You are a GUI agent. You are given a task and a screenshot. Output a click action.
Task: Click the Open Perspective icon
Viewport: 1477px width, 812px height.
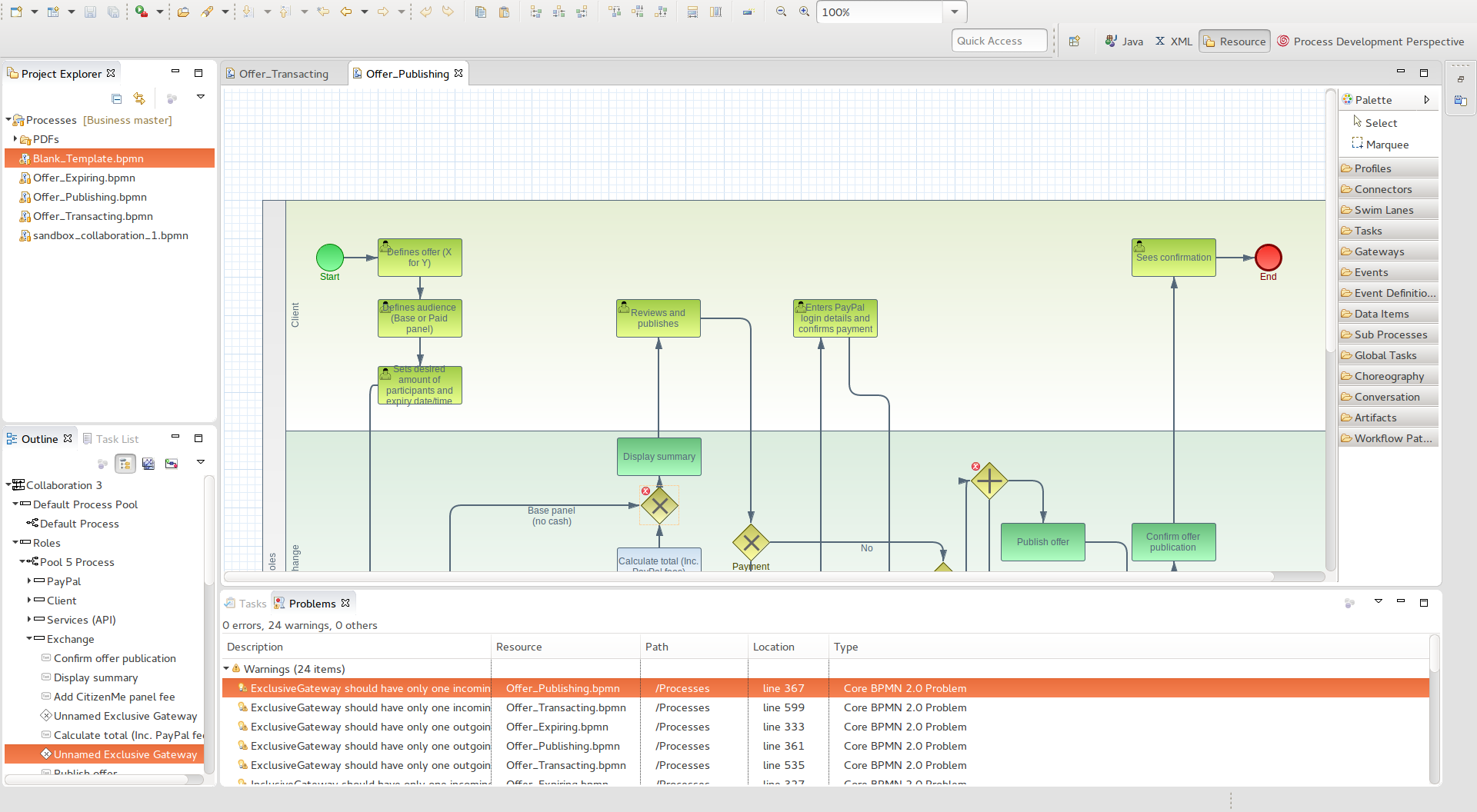point(1075,41)
